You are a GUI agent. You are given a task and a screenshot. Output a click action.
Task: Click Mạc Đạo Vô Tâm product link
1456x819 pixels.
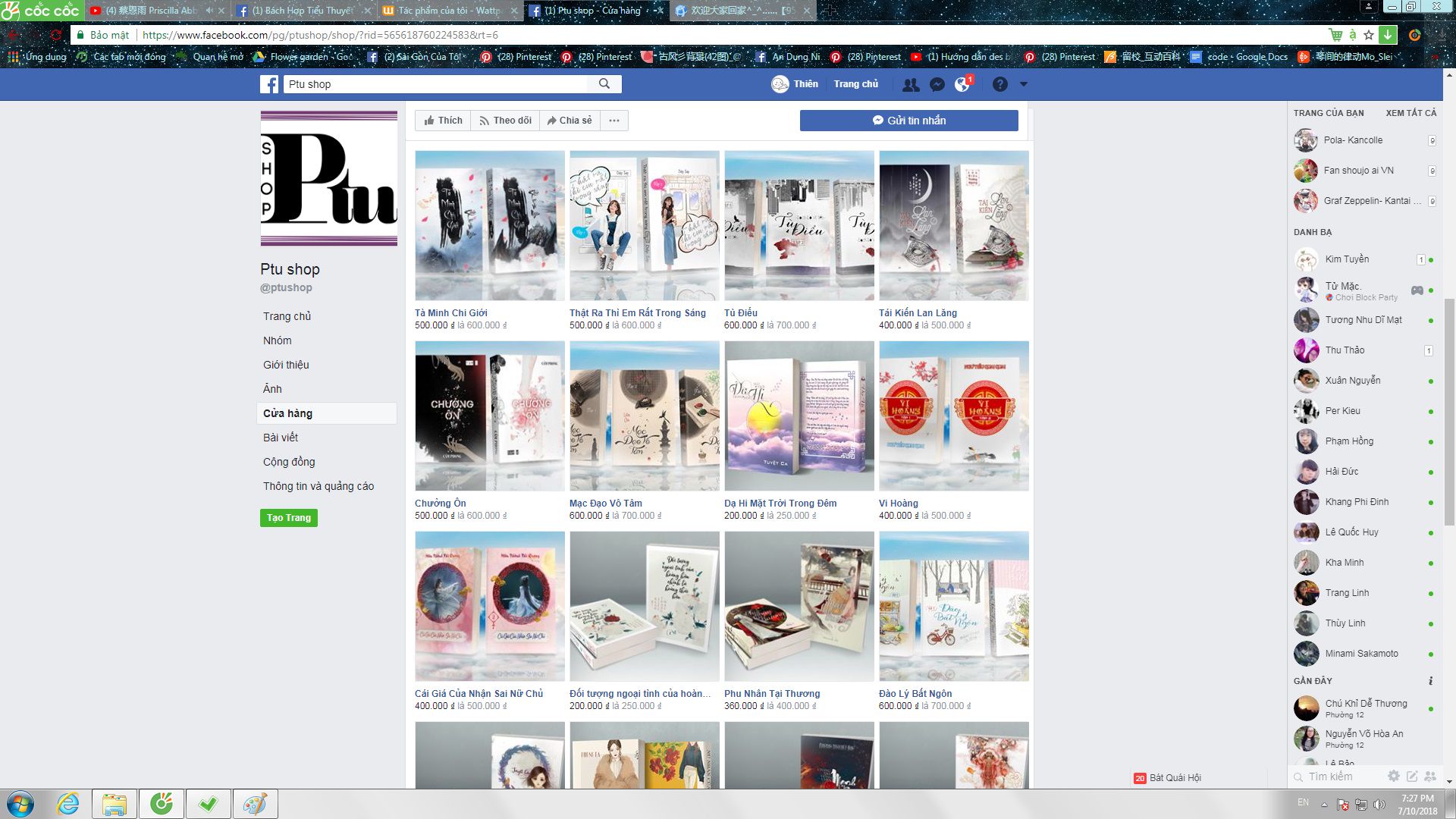[605, 503]
